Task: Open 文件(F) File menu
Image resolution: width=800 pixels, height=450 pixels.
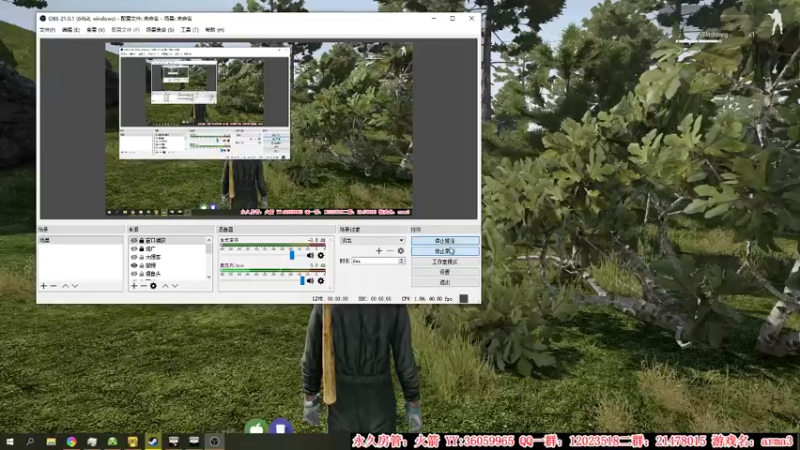Action: (x=47, y=30)
